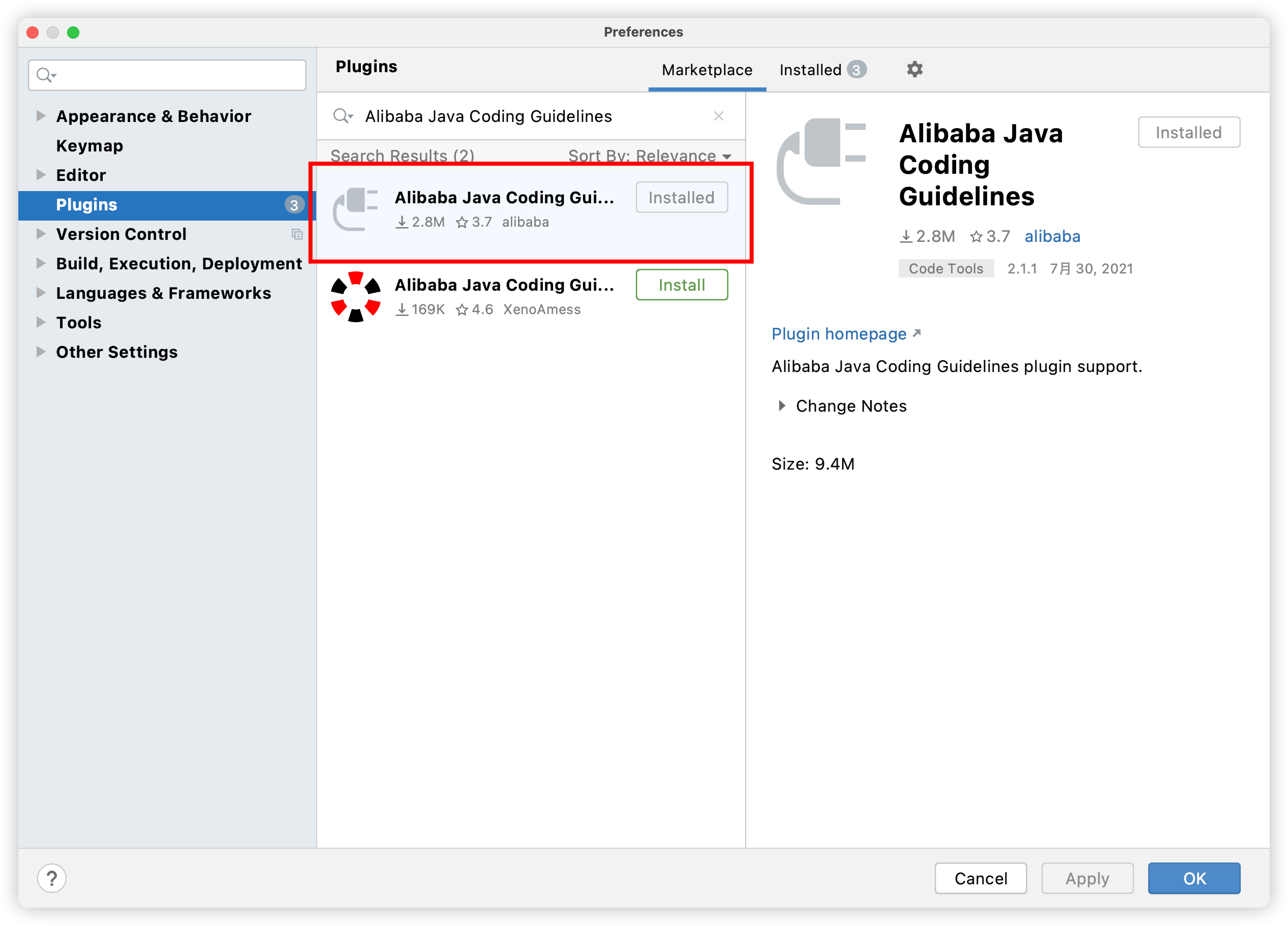Viewport: 1288px width, 926px height.
Task: Clear the plugin search with the X icon
Action: [x=718, y=116]
